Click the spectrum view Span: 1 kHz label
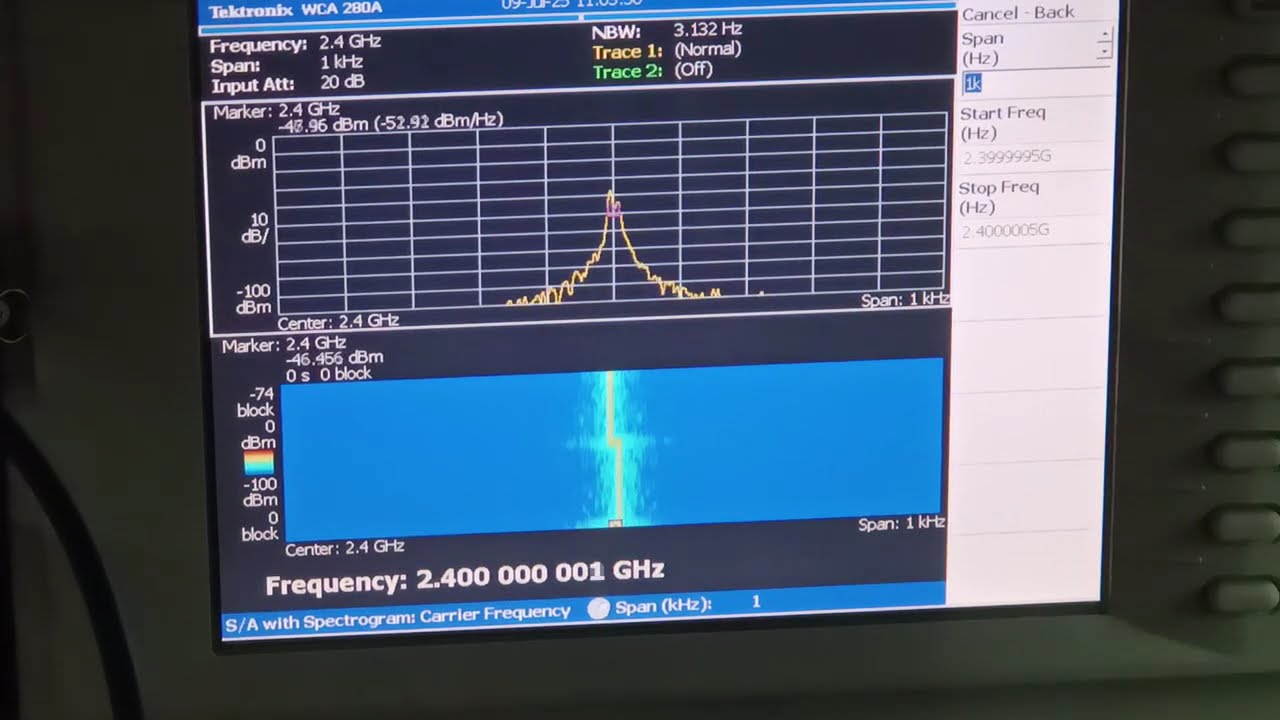This screenshot has height=720, width=1280. (905, 300)
